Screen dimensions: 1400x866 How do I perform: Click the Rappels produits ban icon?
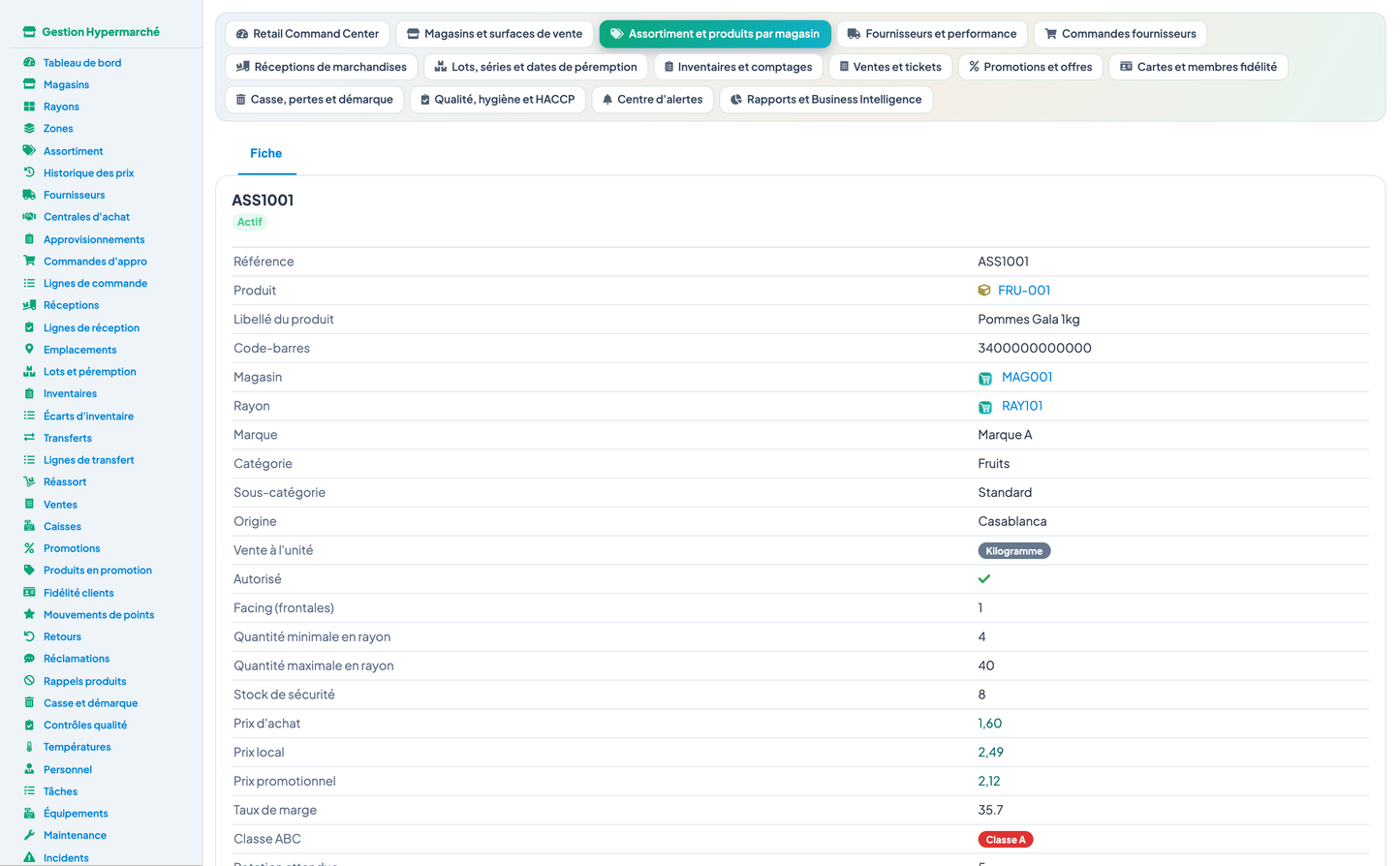pyautogui.click(x=29, y=681)
